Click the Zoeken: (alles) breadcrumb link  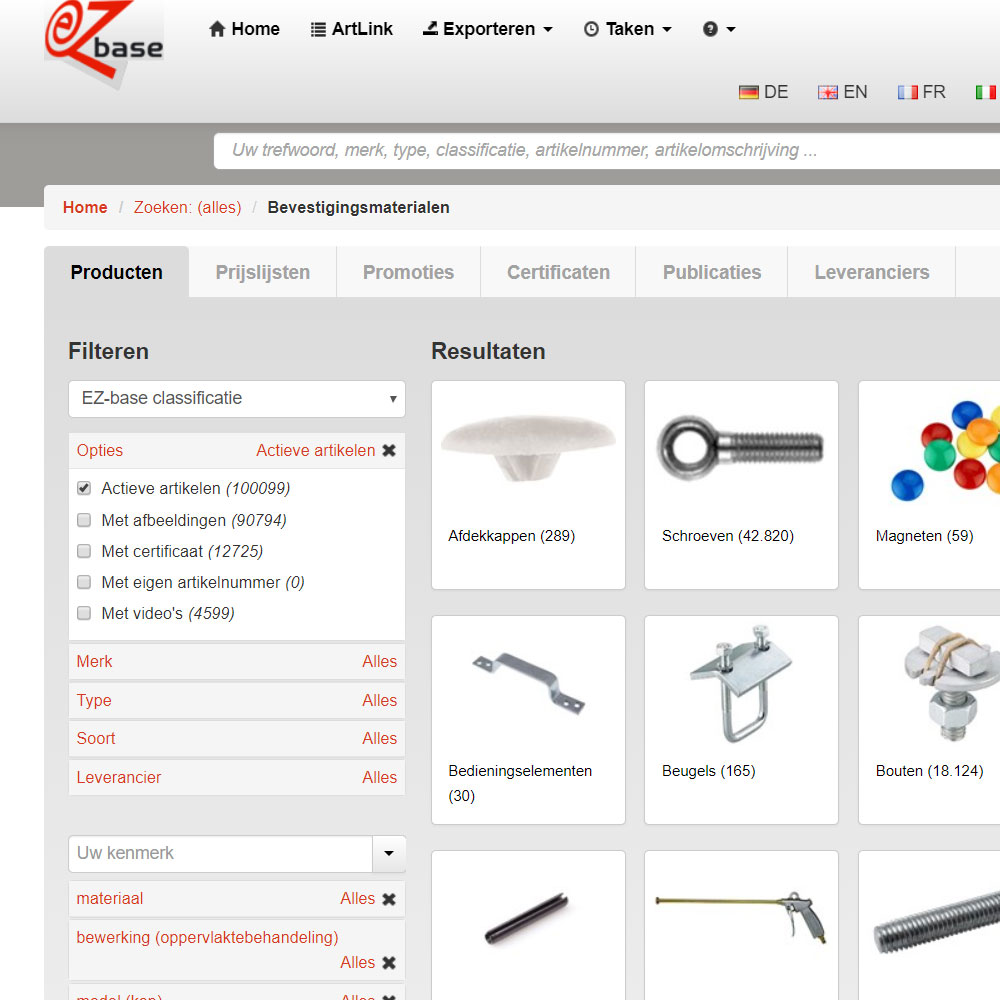(x=188, y=207)
